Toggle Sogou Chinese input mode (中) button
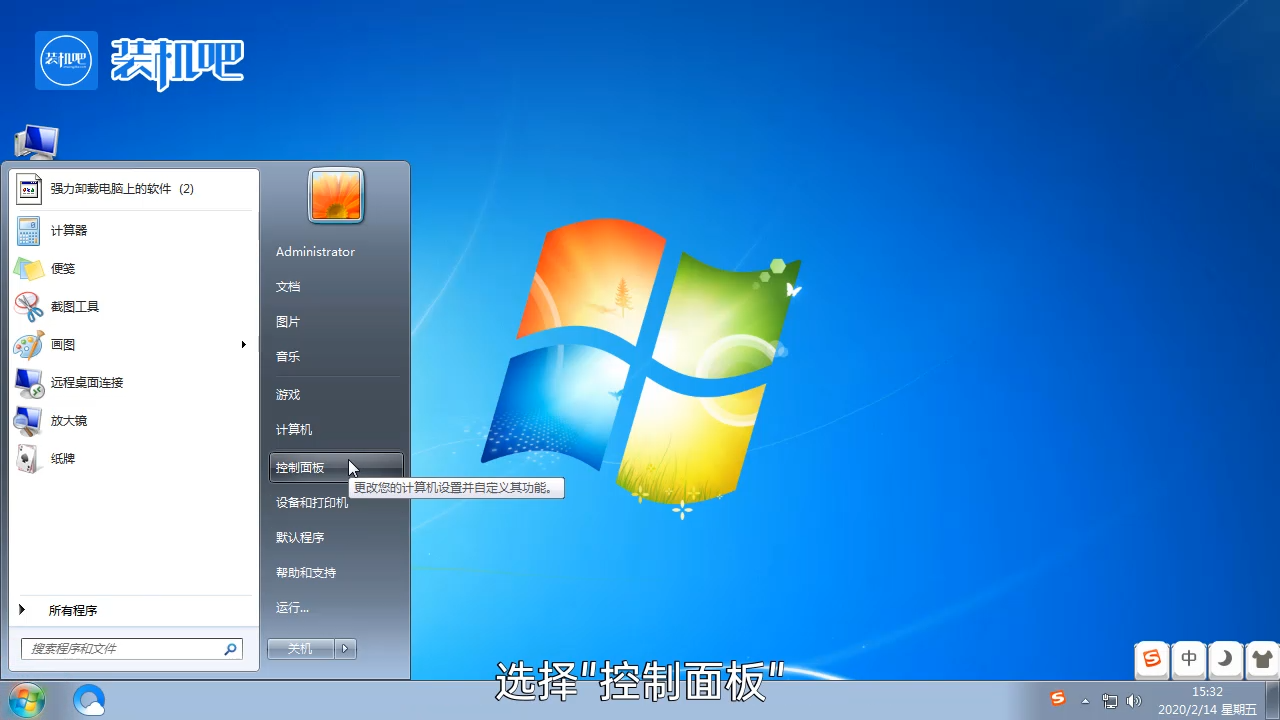This screenshot has width=1280, height=720. (x=1189, y=659)
